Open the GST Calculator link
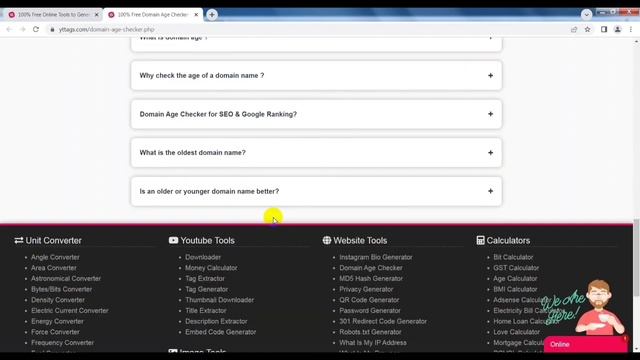Screen dimensions: 640x360 (516, 268)
